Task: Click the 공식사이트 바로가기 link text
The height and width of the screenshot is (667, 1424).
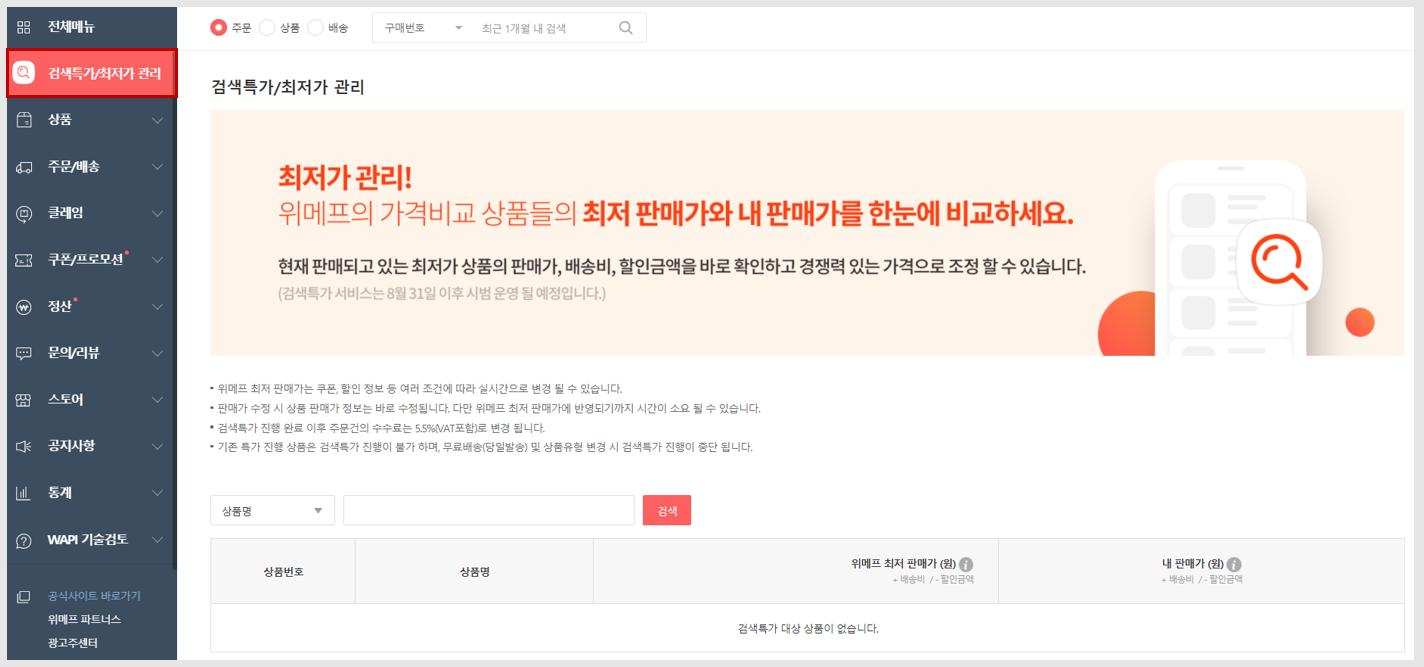Action: coord(94,596)
